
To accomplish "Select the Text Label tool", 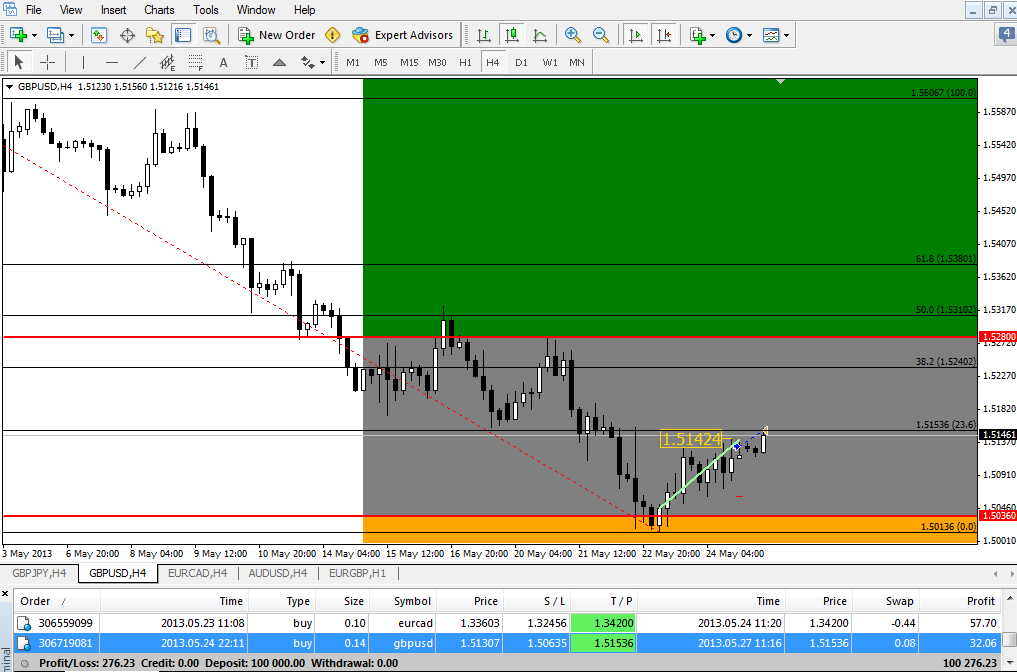I will 251,62.
